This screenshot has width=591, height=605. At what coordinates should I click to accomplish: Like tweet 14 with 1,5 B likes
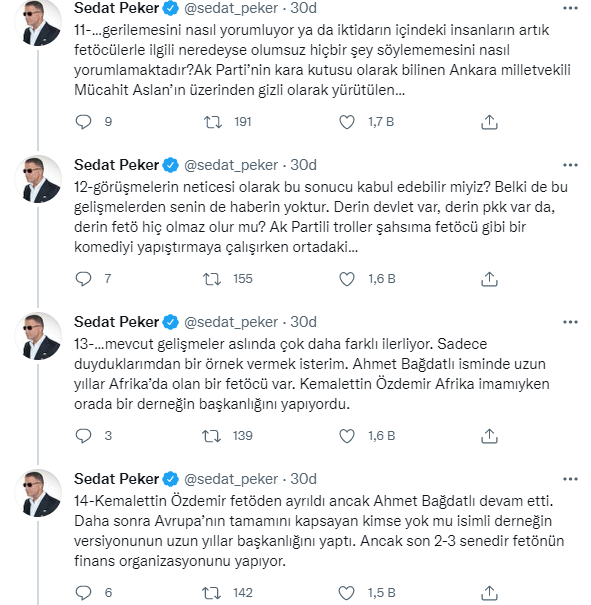click(346, 593)
